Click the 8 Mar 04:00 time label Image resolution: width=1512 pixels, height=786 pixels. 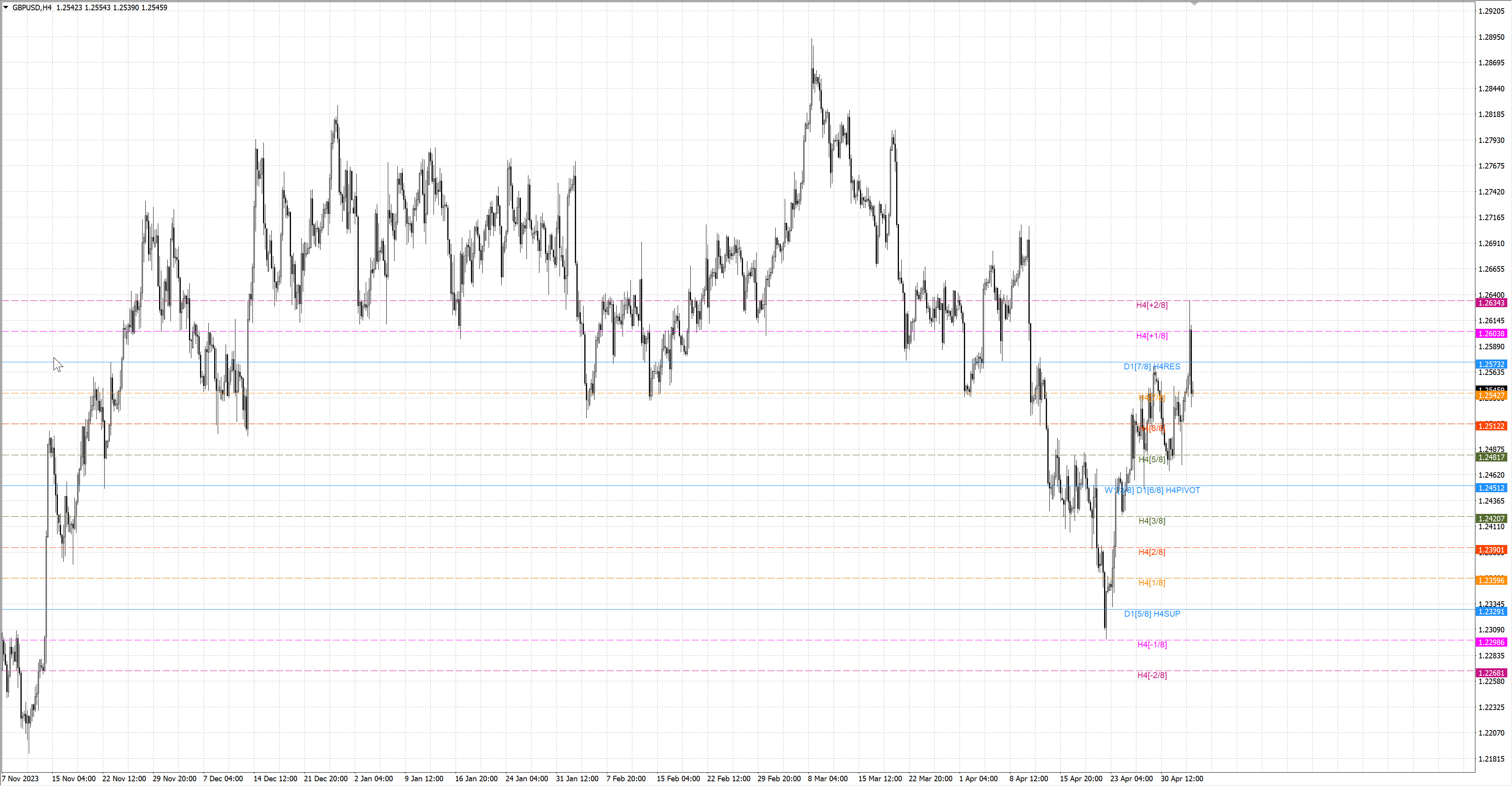(x=827, y=779)
